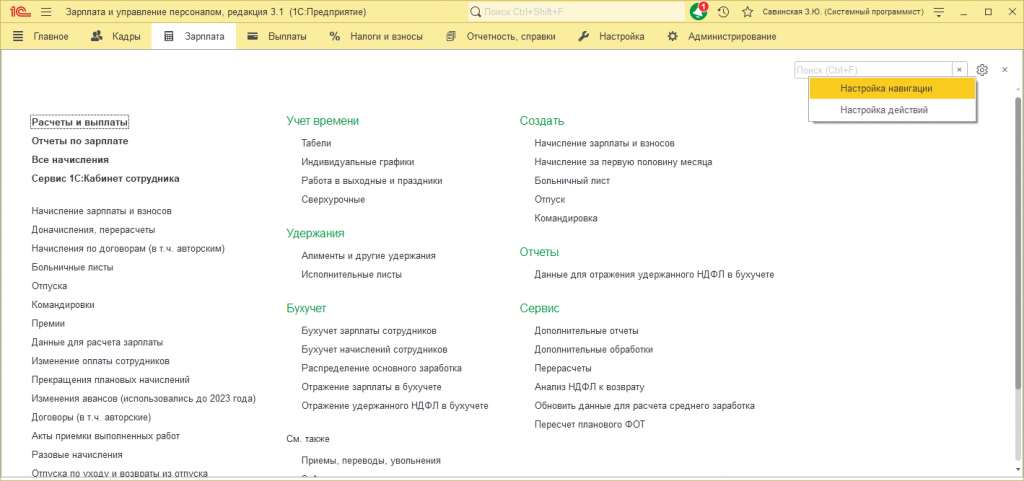Create Начисление за первую половину месяца
Viewport: 1024px width, 481px height.
click(623, 162)
